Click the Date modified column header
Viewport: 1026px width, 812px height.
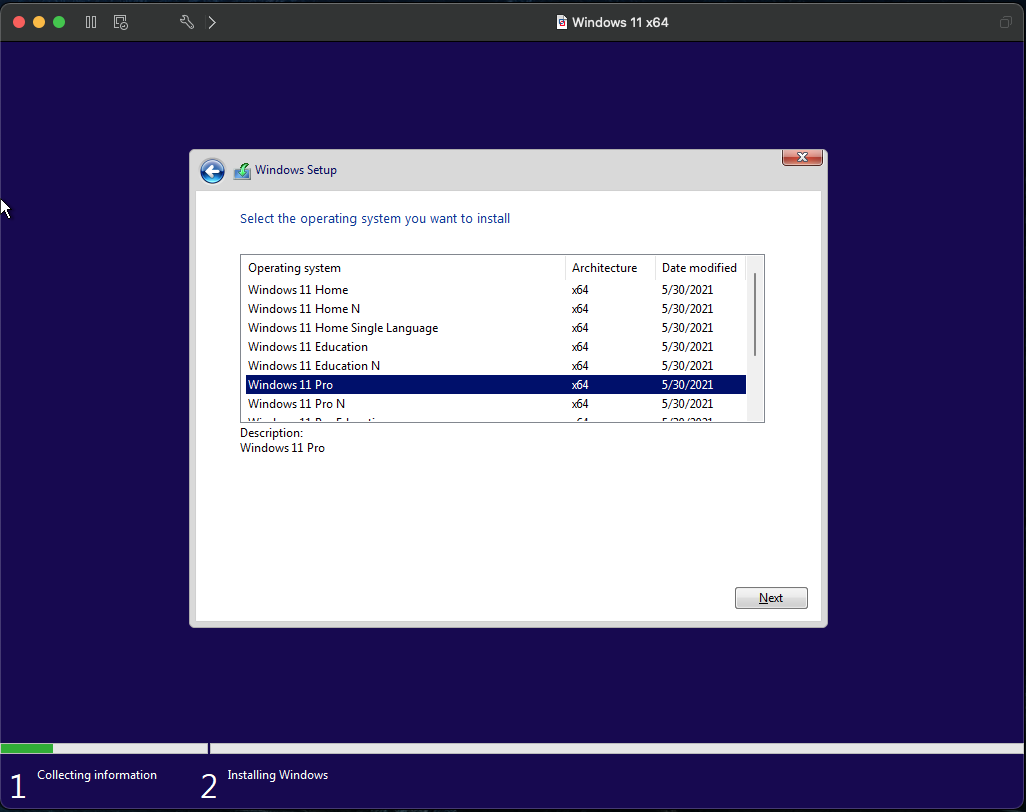pos(699,268)
